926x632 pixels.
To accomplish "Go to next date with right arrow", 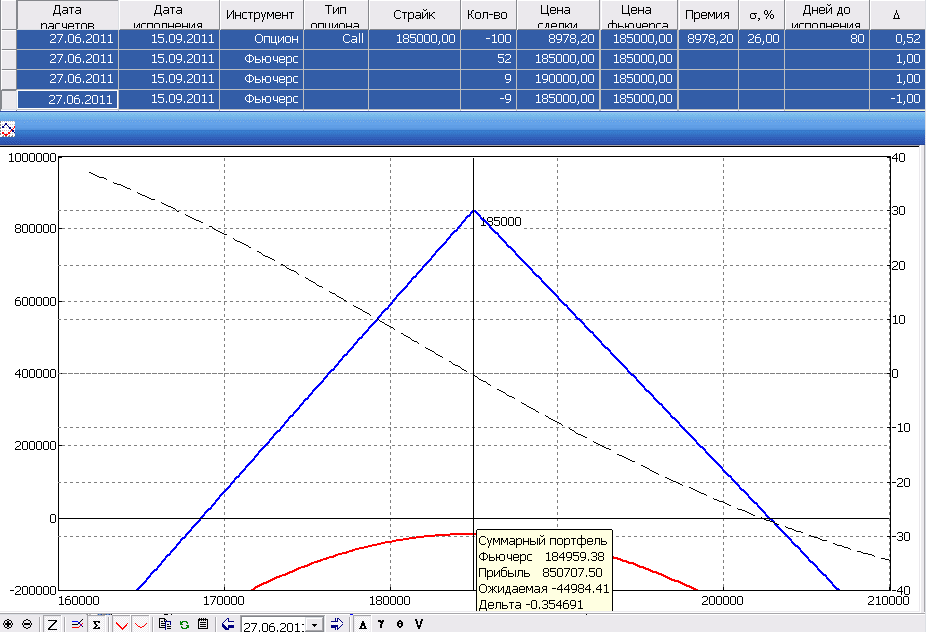I will pyautogui.click(x=336, y=624).
